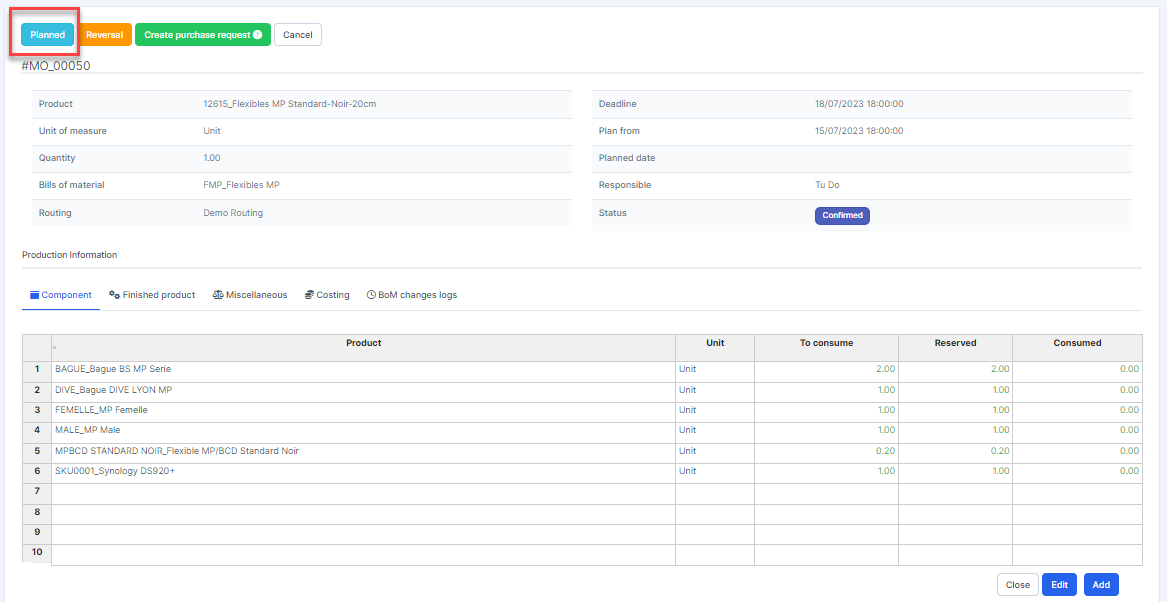Click the blue Planned button
The height and width of the screenshot is (602, 1167).
(47, 35)
